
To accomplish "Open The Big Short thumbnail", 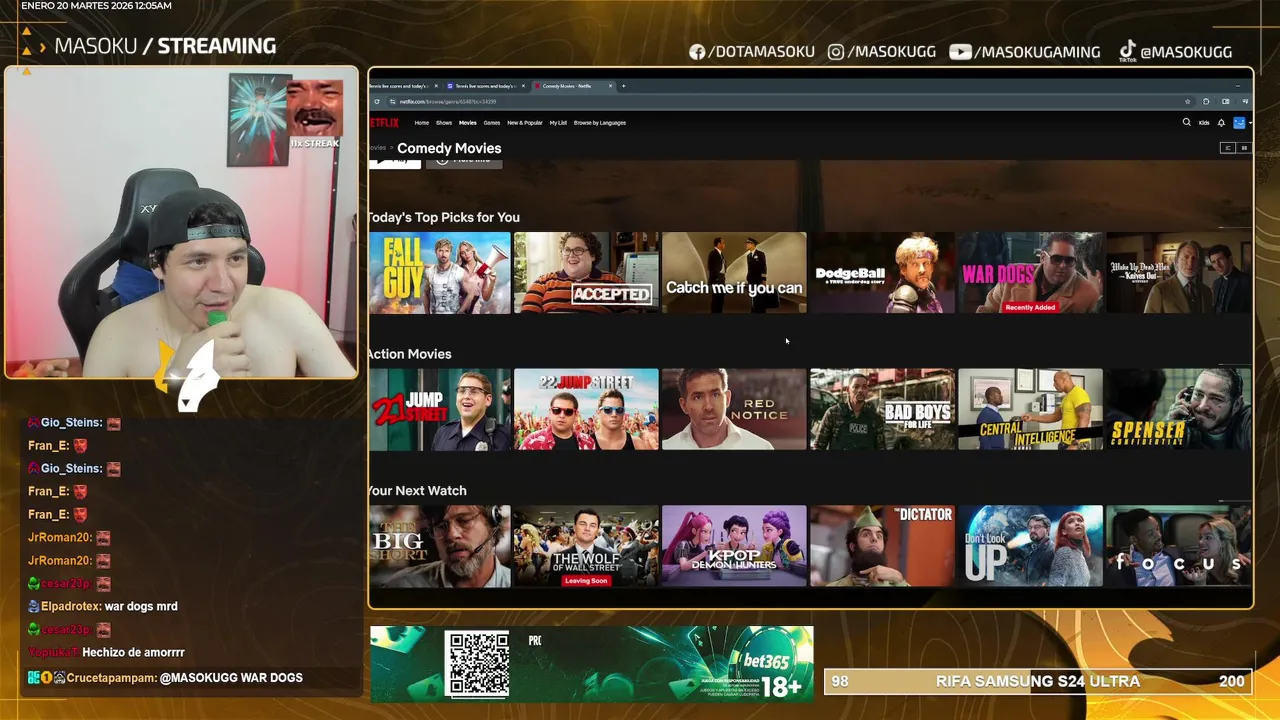I will (x=439, y=546).
